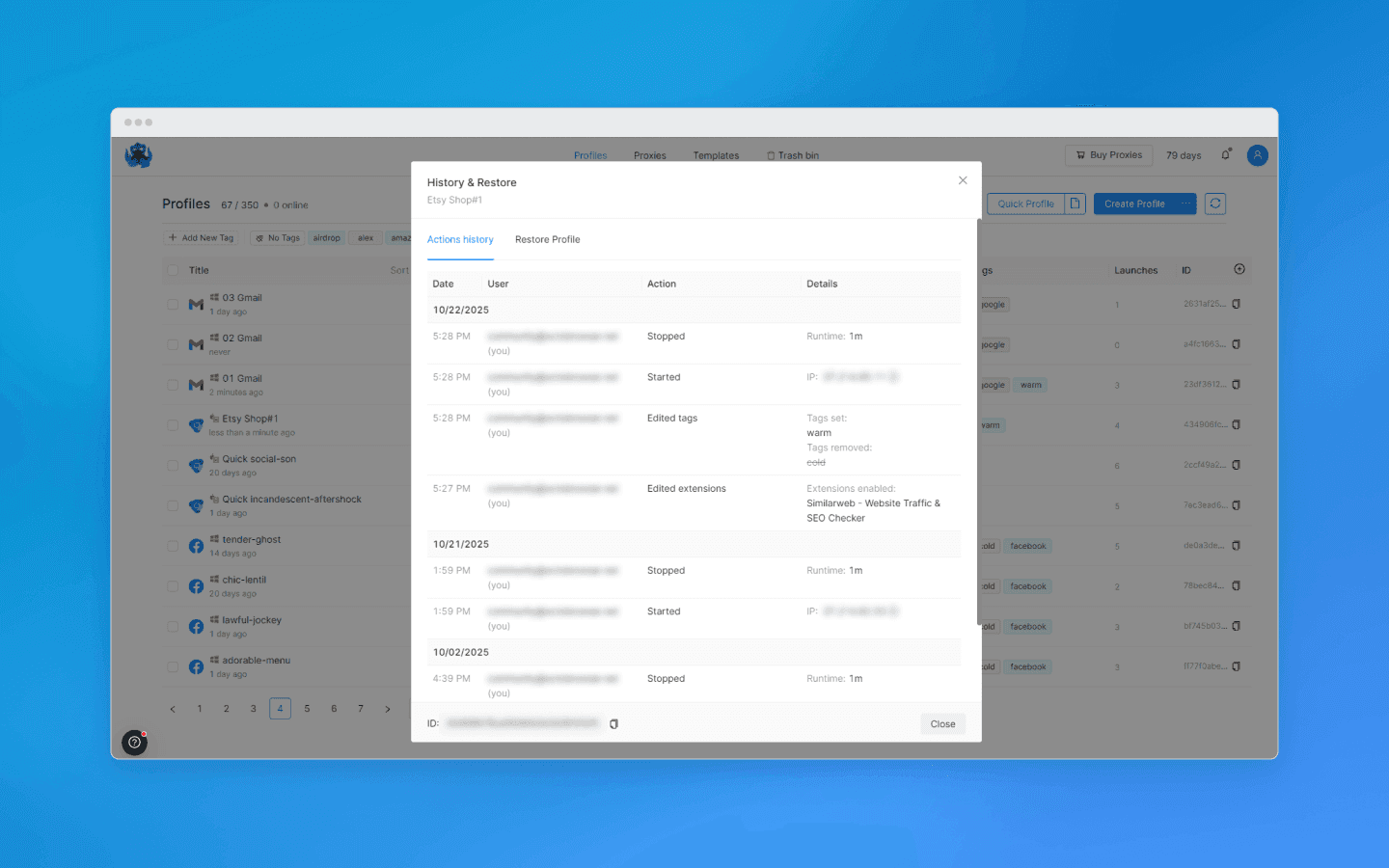
Task: Copy the ID 7ec3ead6 row
Action: pyautogui.click(x=1237, y=505)
